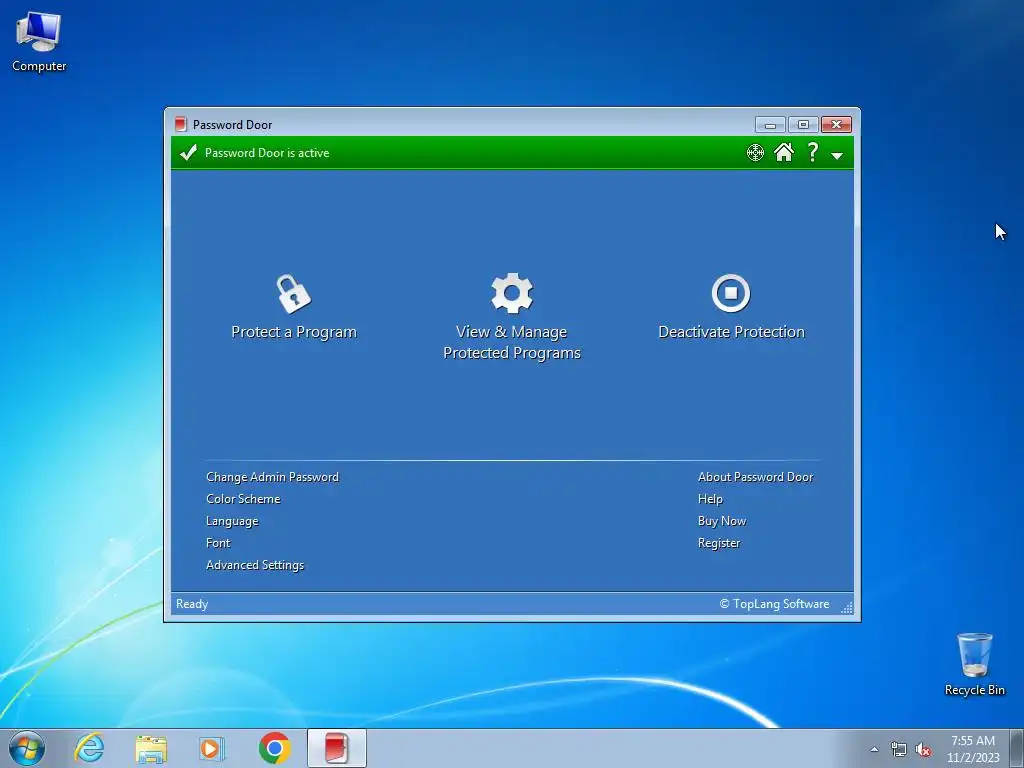Image resolution: width=1024 pixels, height=768 pixels.
Task: Click the crosshair target icon in green bar
Action: tap(755, 153)
